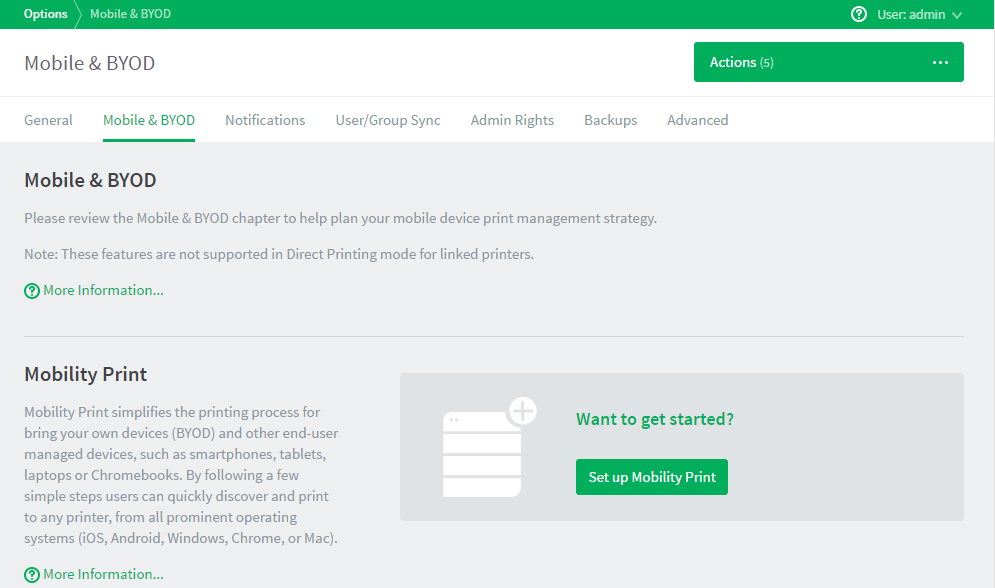The height and width of the screenshot is (588, 995).
Task: Click the Mobile & BYOD page title
Action: pos(89,63)
